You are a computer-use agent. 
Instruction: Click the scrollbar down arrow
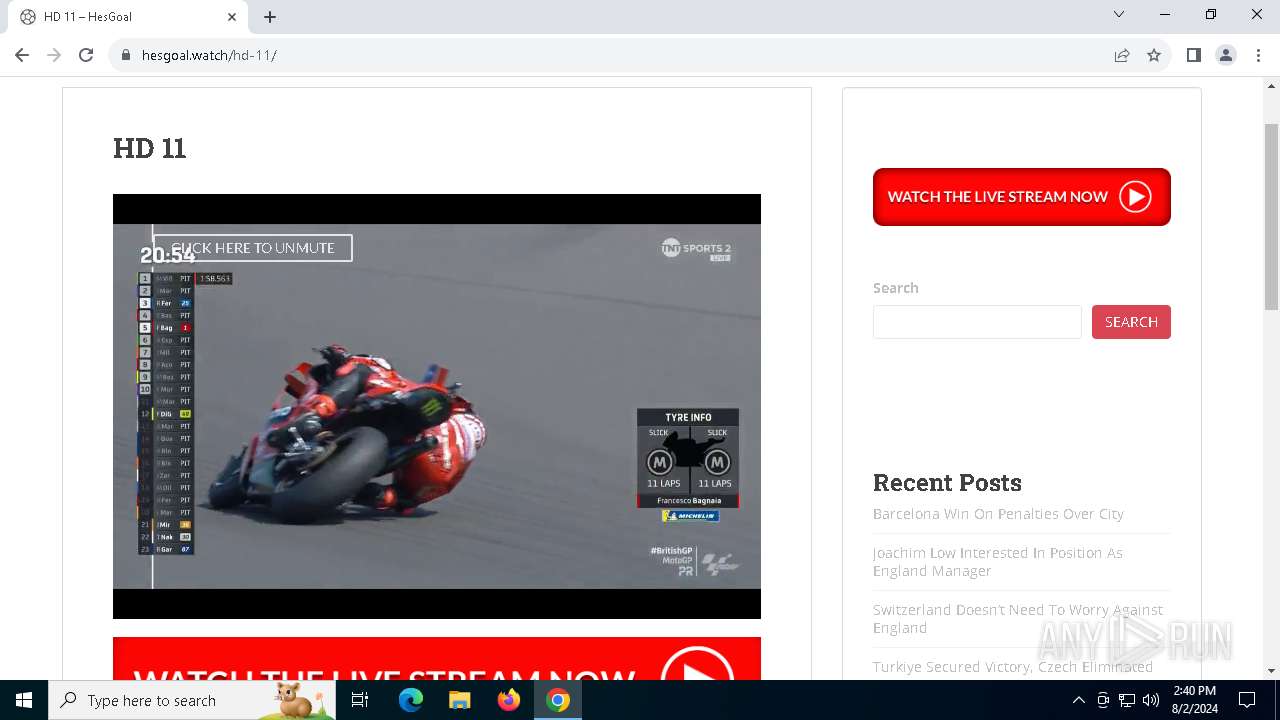click(x=1271, y=671)
